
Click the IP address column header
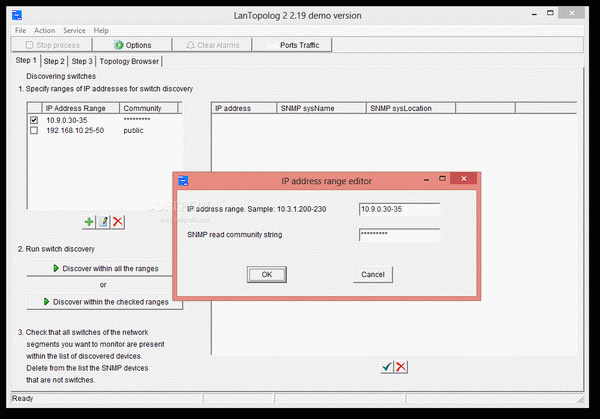tap(244, 108)
